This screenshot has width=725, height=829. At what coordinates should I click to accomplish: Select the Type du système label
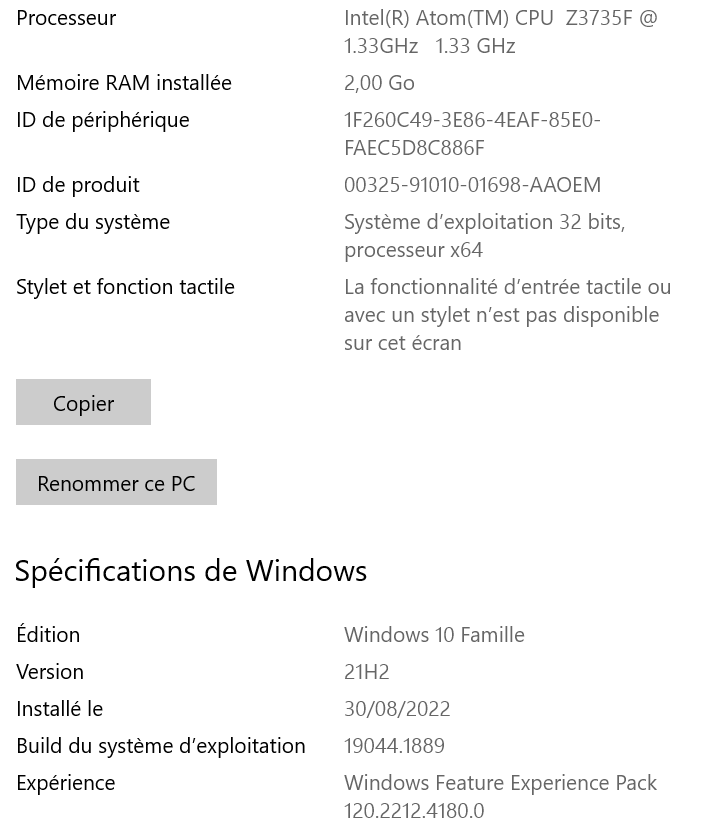coord(93,222)
